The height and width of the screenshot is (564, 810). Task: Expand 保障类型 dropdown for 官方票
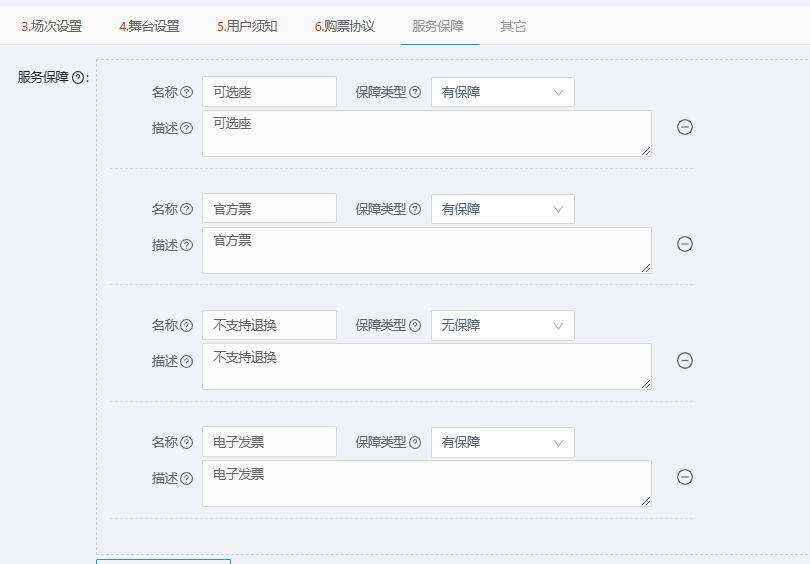tap(503, 209)
